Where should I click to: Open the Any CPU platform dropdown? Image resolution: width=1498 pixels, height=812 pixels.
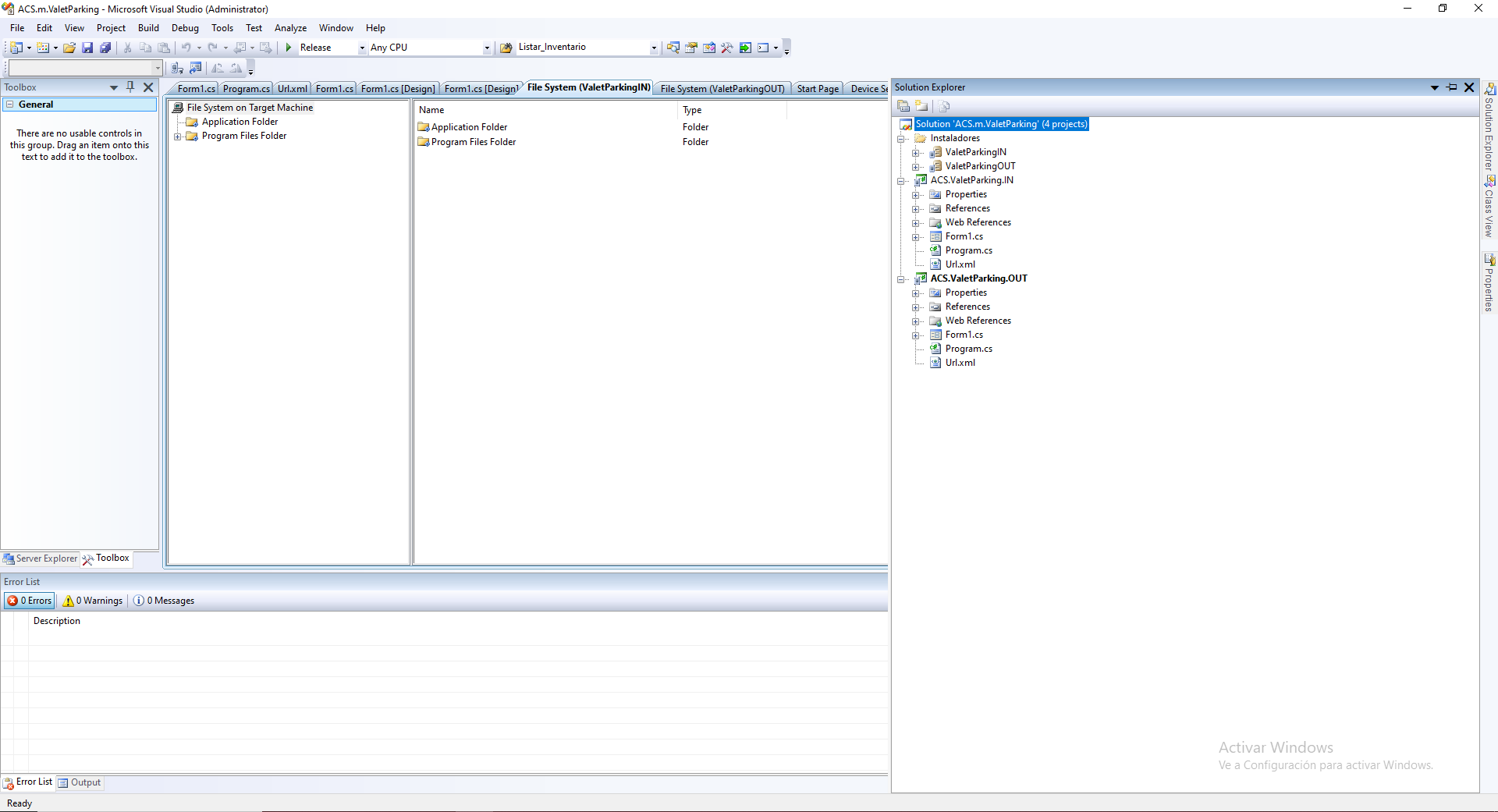click(x=487, y=48)
